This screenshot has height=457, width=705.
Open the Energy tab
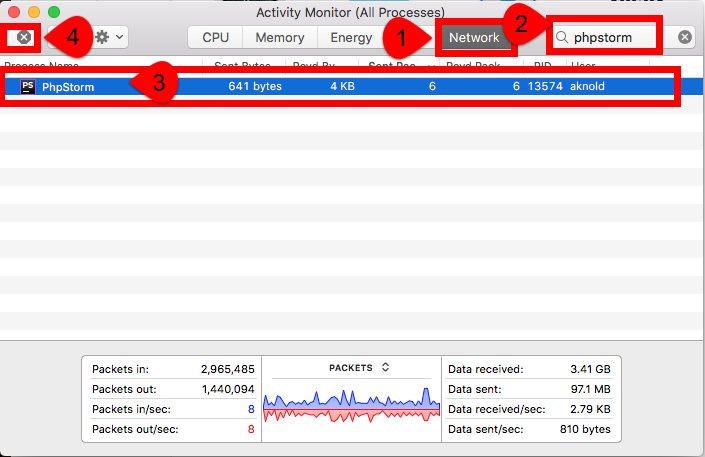coord(351,37)
